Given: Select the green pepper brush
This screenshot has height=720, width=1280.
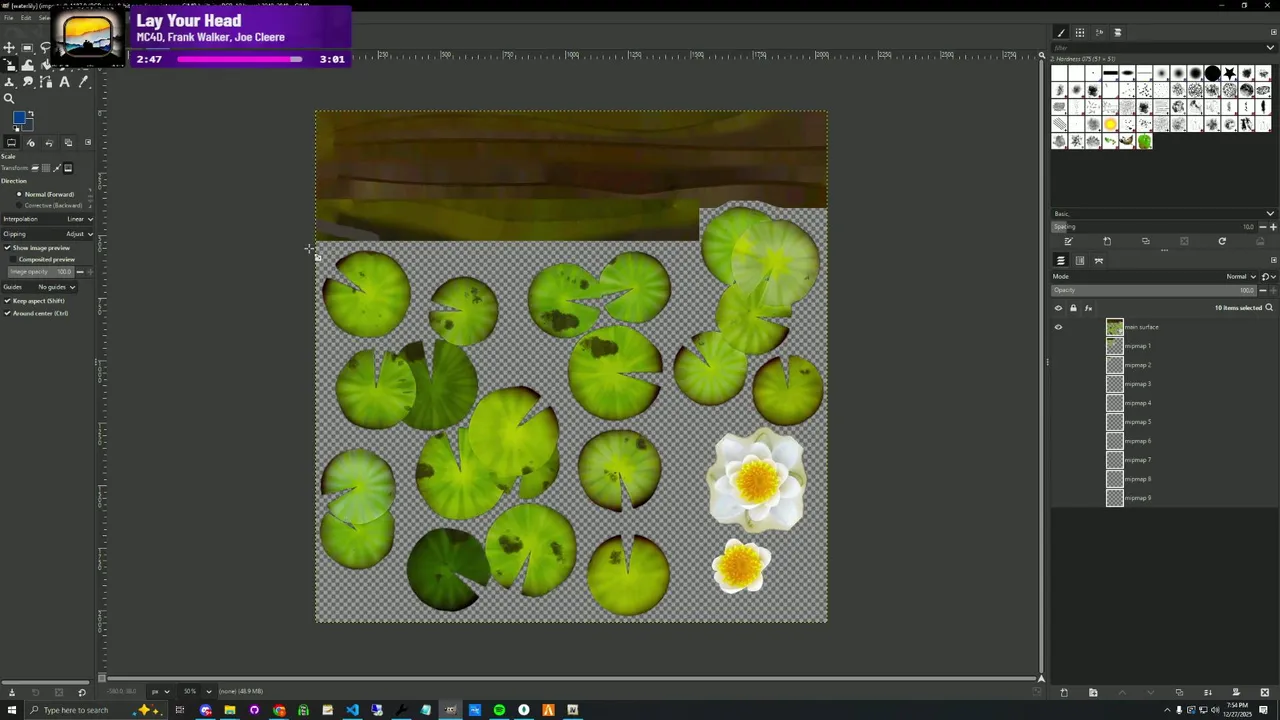Looking at the screenshot, I should click(1145, 141).
